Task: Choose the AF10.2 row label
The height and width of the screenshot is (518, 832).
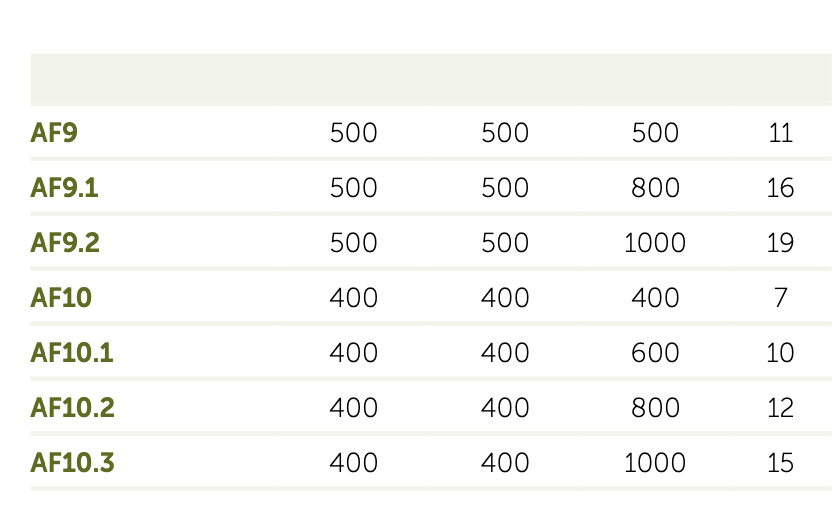Action: point(73,408)
